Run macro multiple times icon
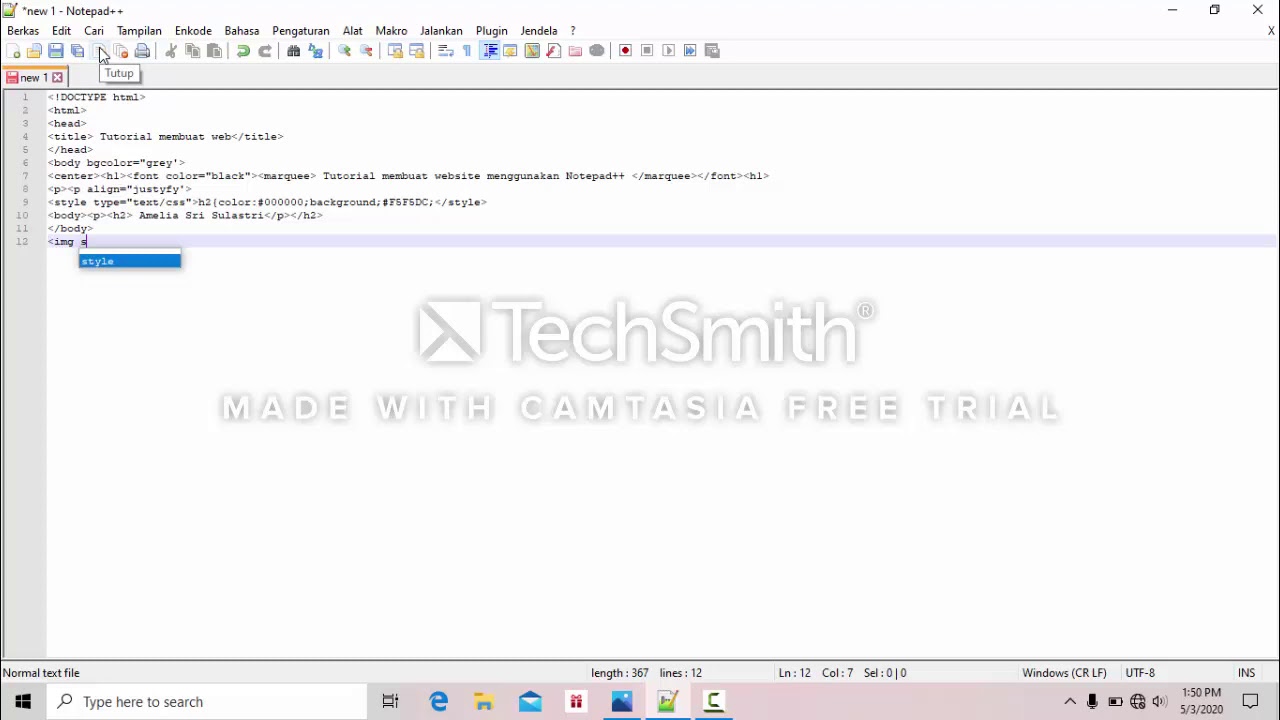This screenshot has height=720, width=1280. pos(690,51)
